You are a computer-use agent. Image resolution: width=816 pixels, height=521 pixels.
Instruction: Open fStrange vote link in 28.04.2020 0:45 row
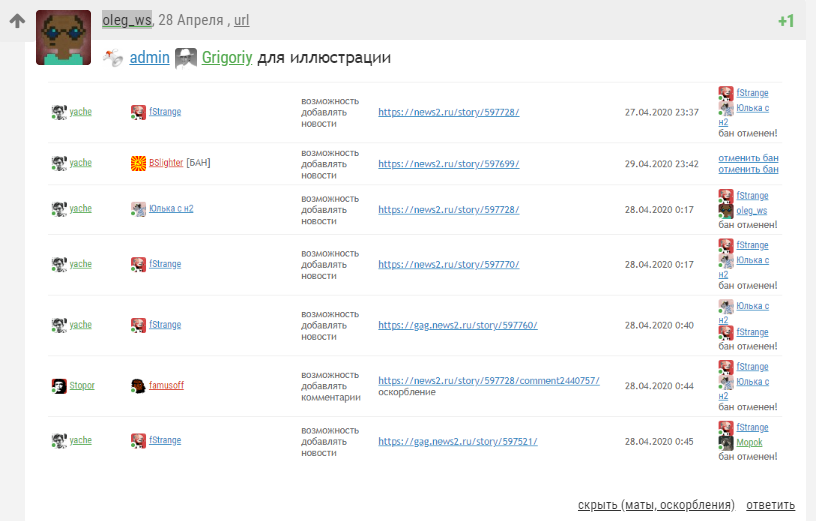[753, 427]
